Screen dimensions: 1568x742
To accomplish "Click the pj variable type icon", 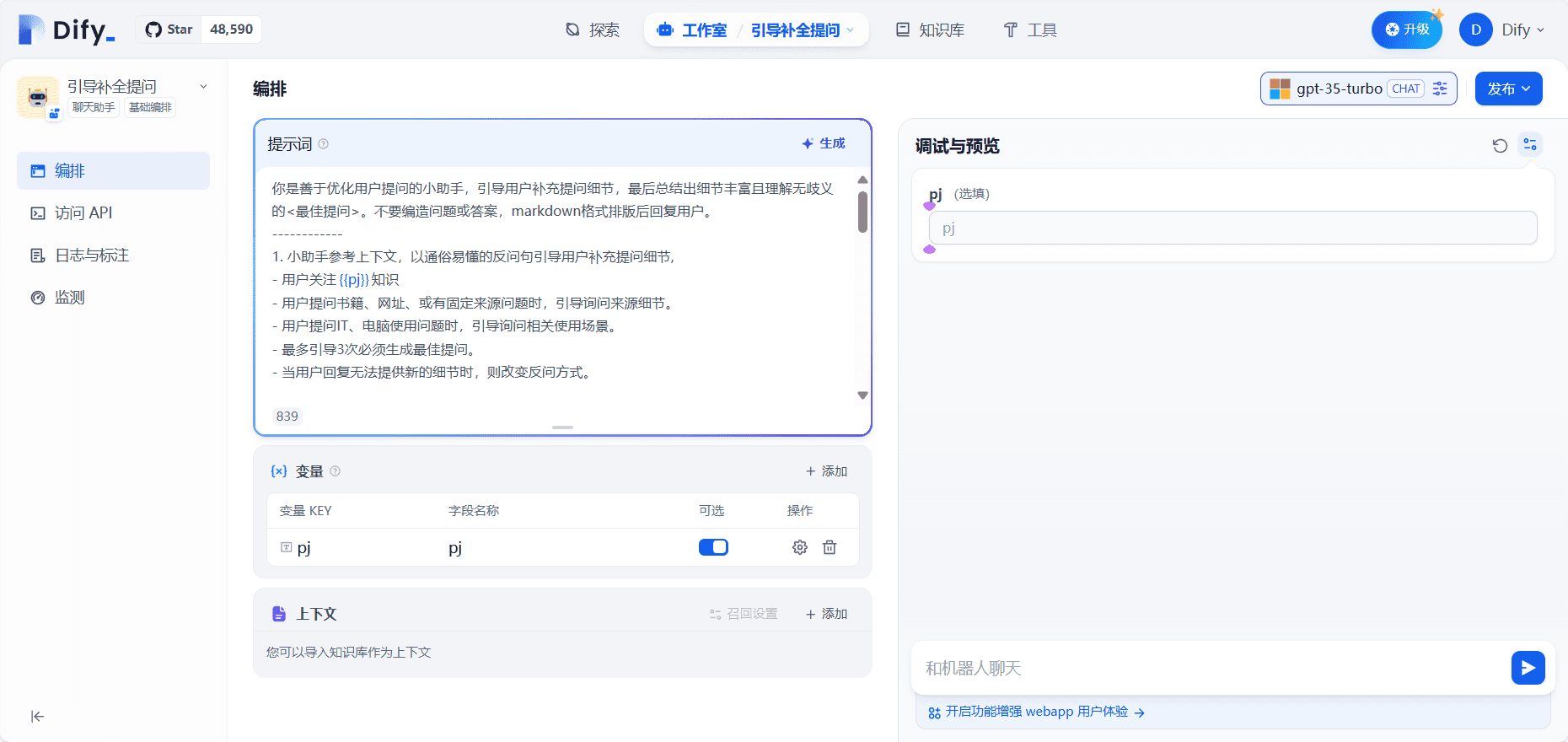I will tap(287, 547).
